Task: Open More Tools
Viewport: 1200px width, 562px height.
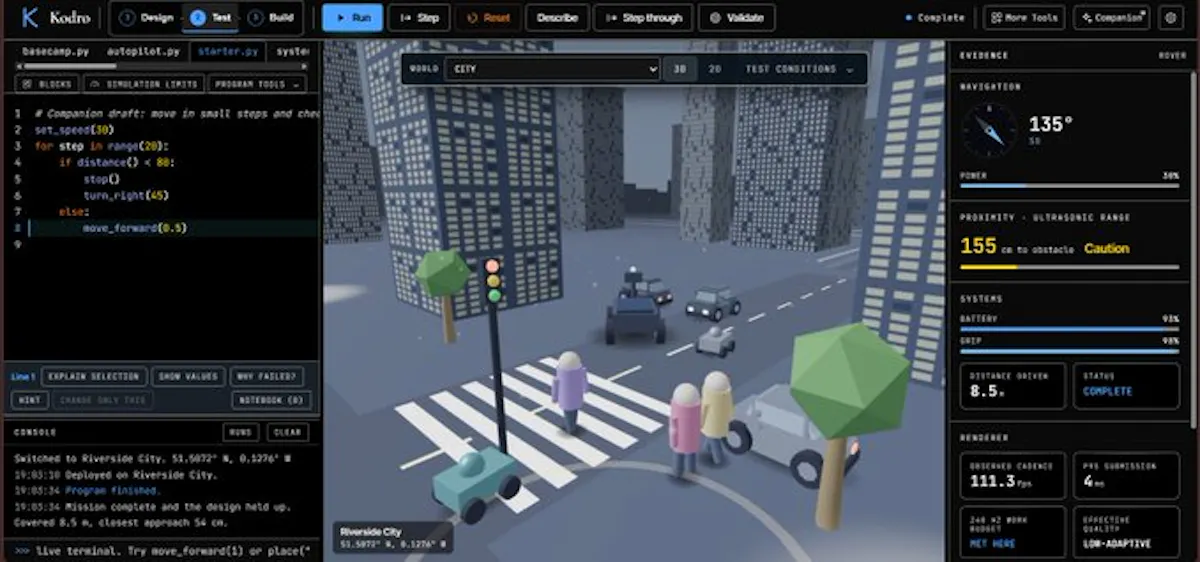Action: pos(1023,17)
